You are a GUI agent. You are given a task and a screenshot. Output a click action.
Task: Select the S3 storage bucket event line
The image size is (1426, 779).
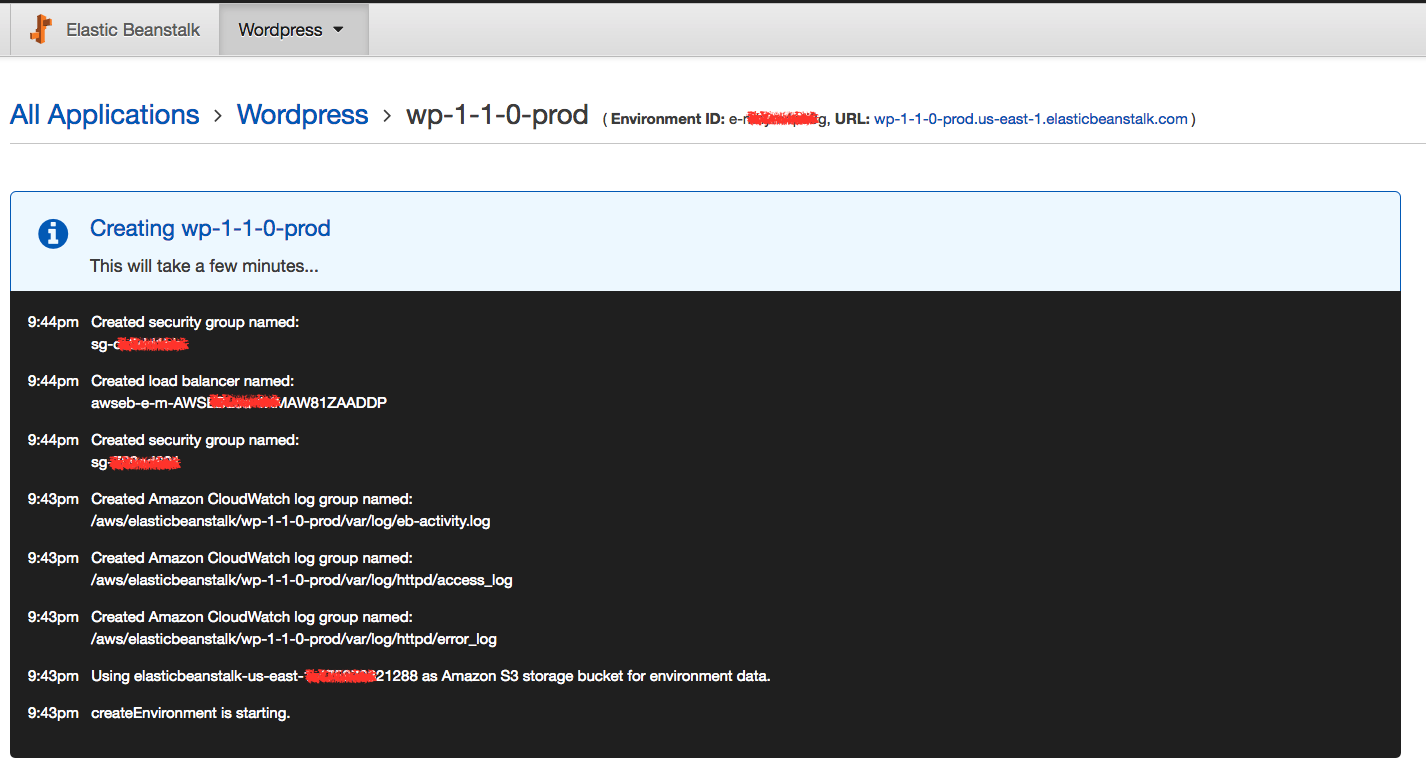(x=431, y=676)
